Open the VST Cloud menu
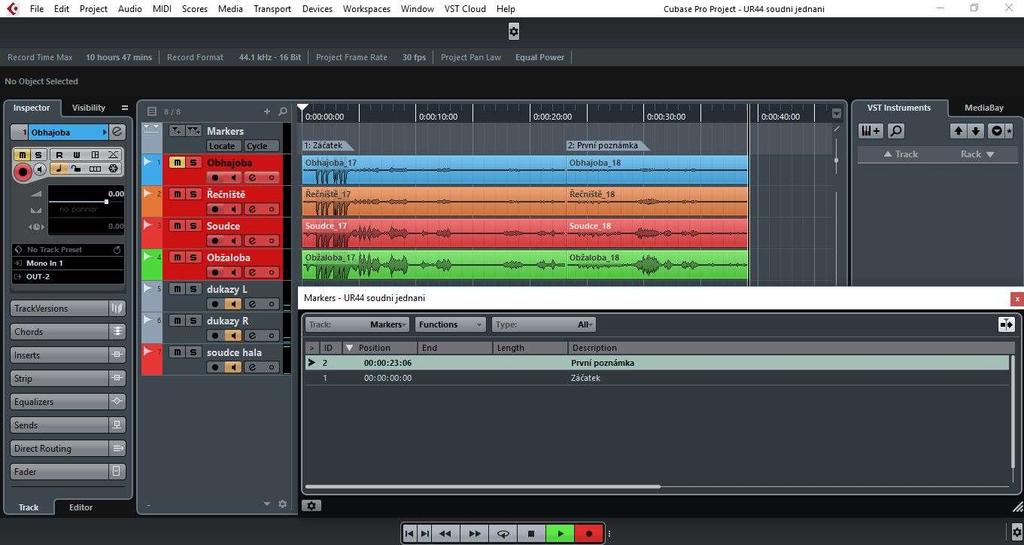1024x545 pixels. click(x=465, y=8)
